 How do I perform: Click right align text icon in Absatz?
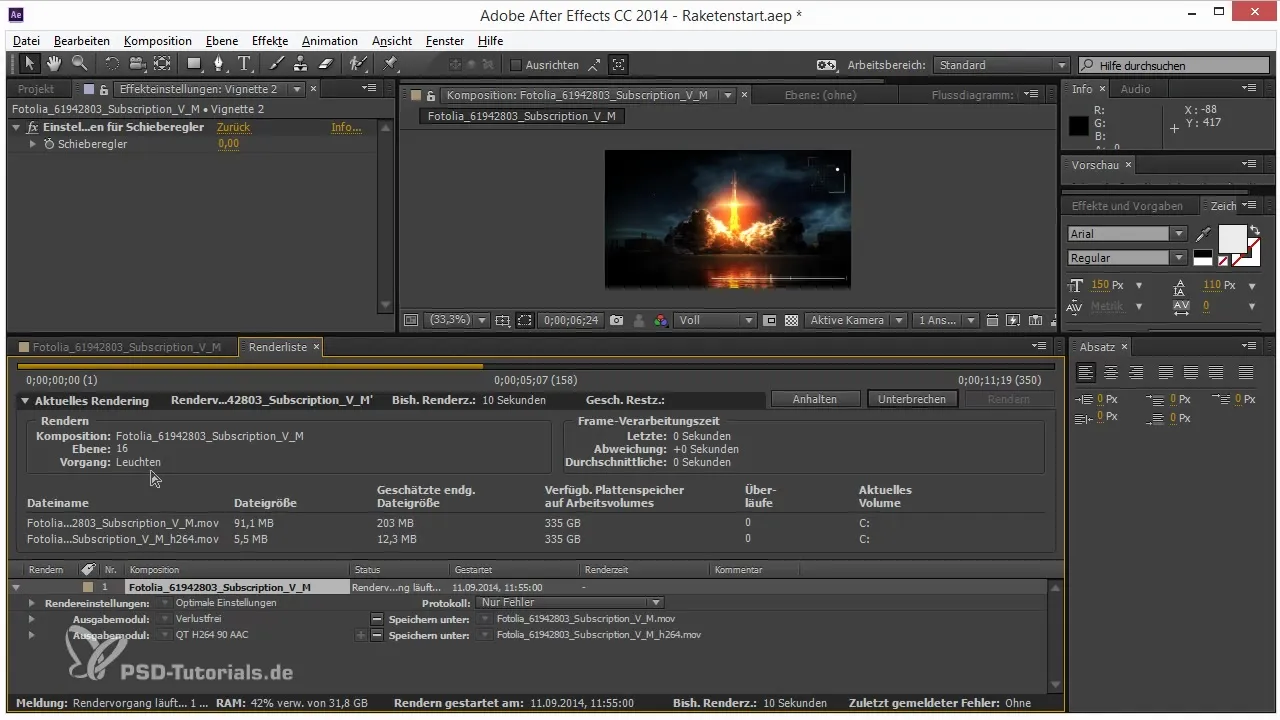[1135, 372]
